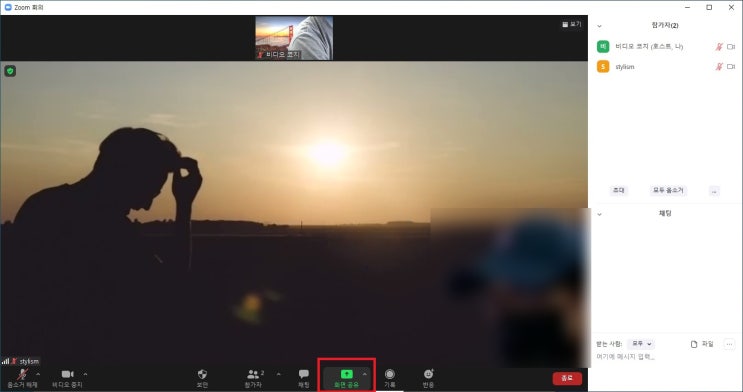Collapse the 참가자(2) panel chevron
Image resolution: width=743 pixels, height=392 pixels.
599,26
